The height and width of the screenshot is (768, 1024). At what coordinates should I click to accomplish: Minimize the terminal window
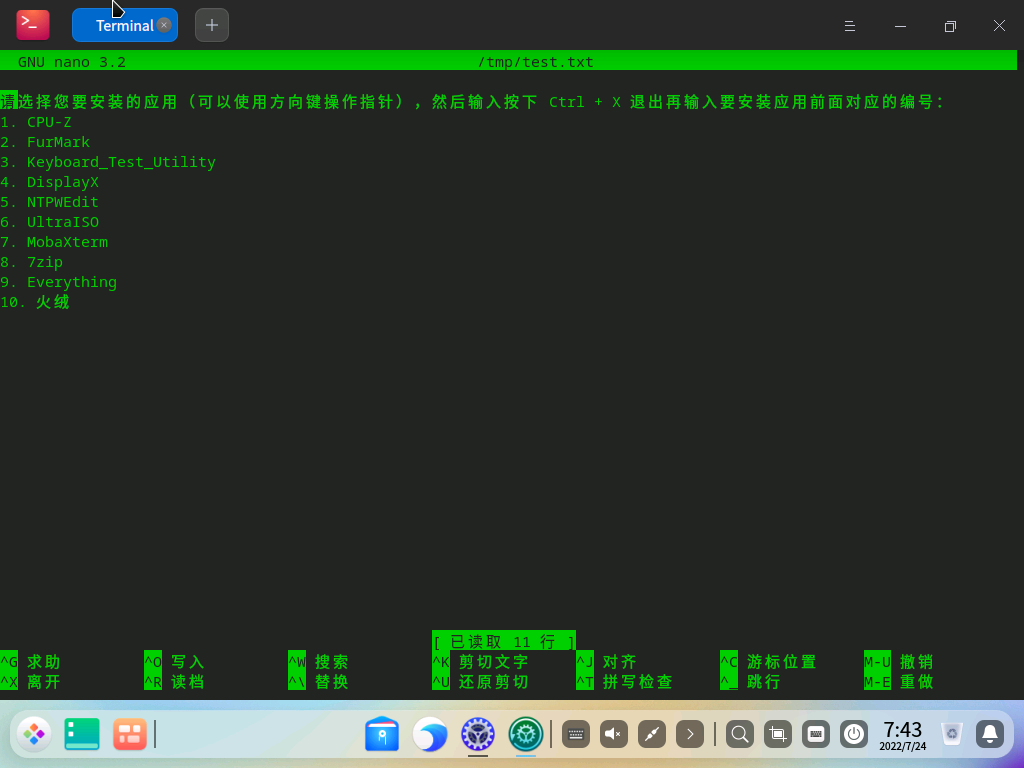tap(900, 25)
